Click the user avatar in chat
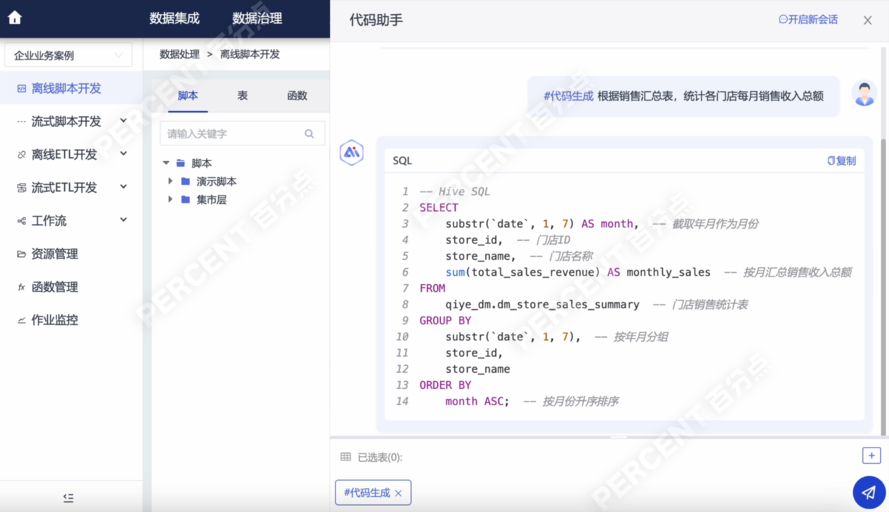Screen dimensions: 889x512 [x=864, y=95]
